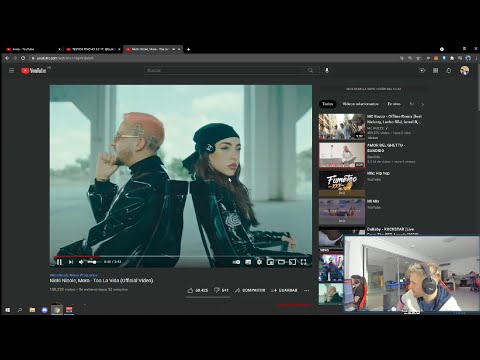Seek on the red video progress bar
This screenshot has height=360, width=480.
(x=181, y=257)
